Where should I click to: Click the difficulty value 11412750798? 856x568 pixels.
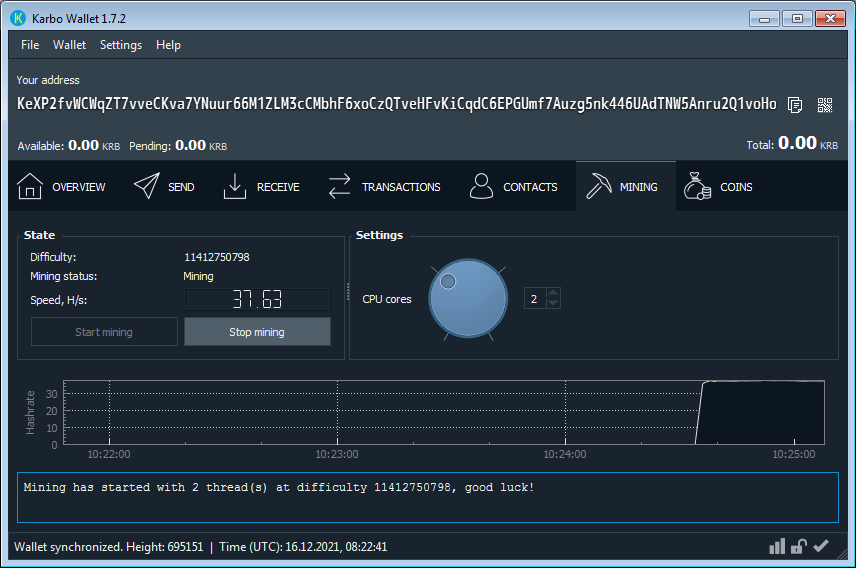click(x=217, y=257)
